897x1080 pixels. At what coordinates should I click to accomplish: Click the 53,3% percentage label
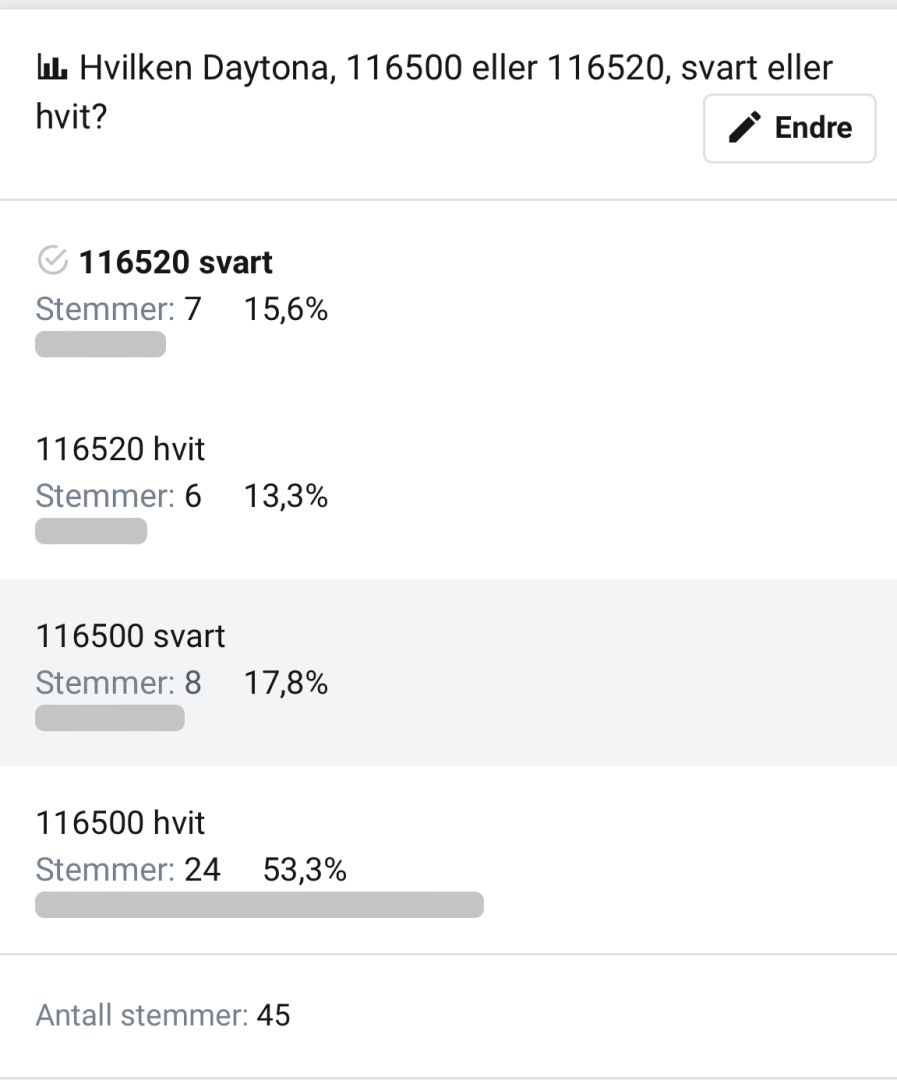pyautogui.click(x=305, y=869)
